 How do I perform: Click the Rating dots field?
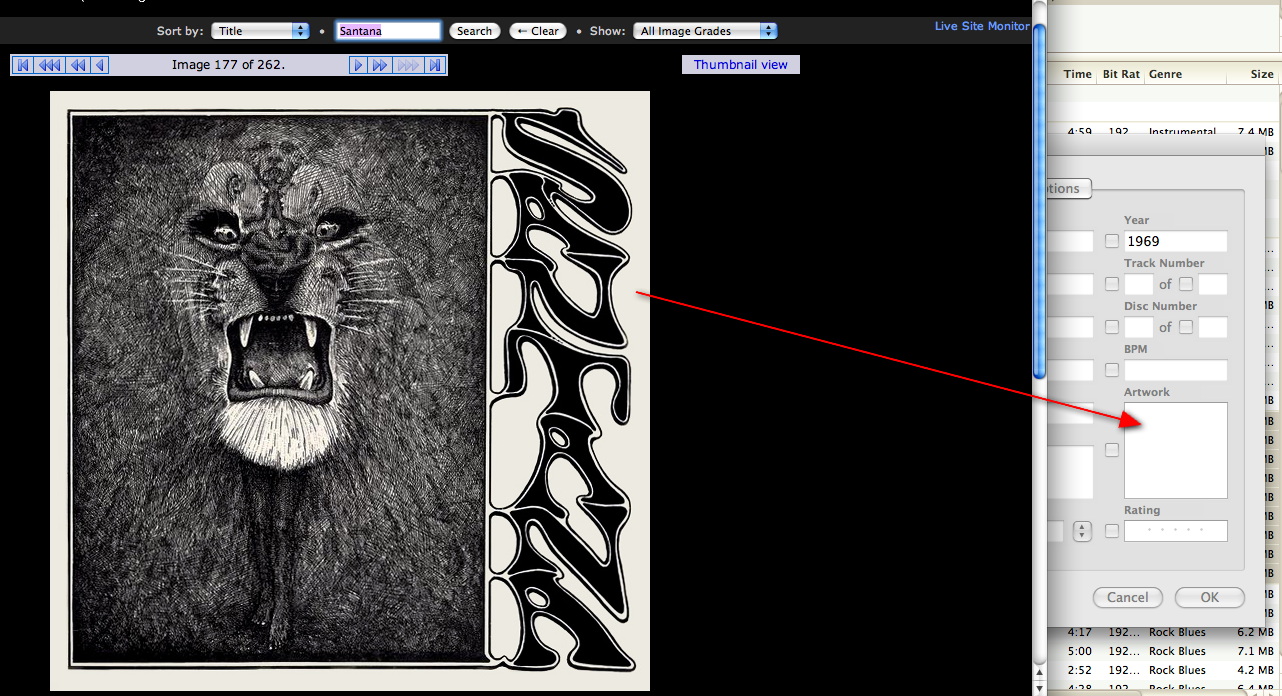1175,531
